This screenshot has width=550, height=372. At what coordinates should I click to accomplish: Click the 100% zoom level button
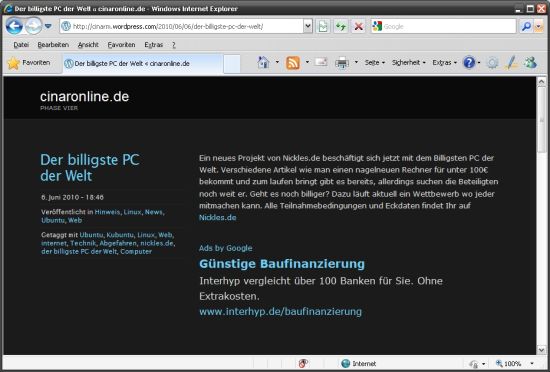pyautogui.click(x=509, y=364)
